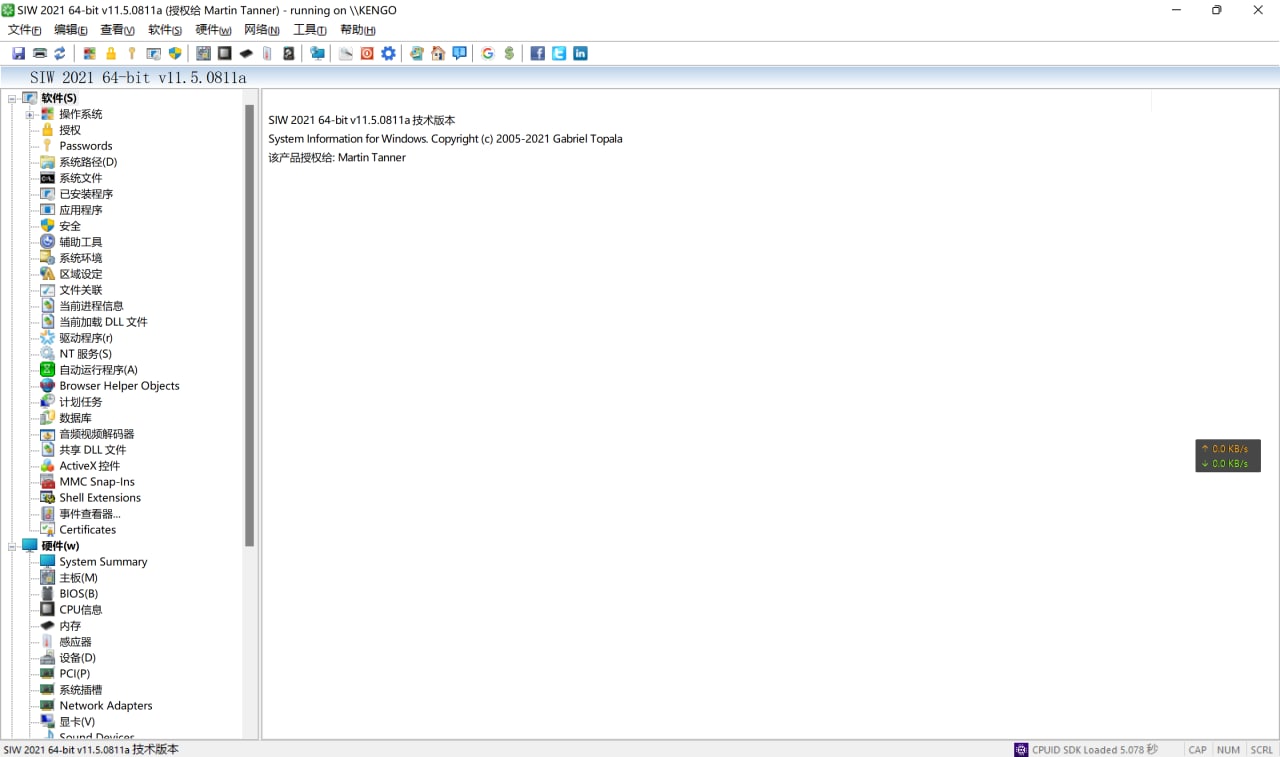This screenshot has height=757, width=1280.
Task: Select ActiveX 控件 tree item
Action: tap(89, 466)
